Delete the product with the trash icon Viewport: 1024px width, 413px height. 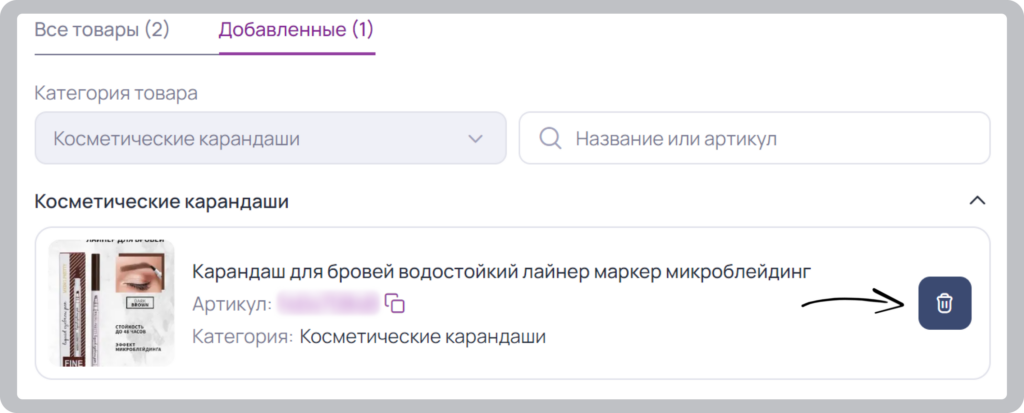[x=944, y=303]
